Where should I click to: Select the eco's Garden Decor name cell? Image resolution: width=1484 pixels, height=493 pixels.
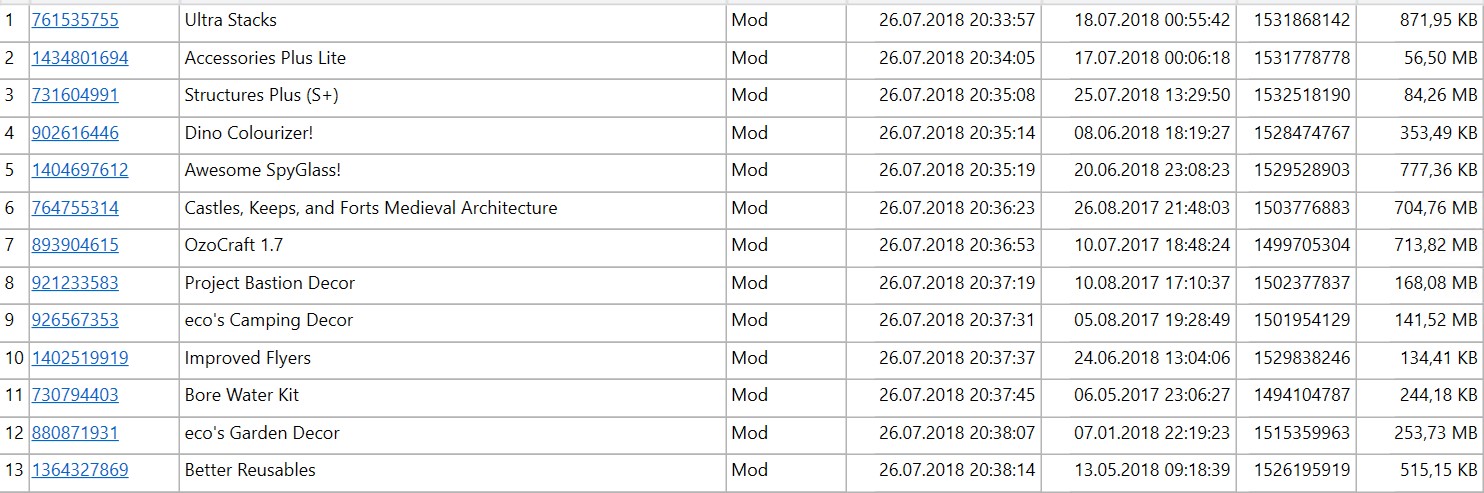tap(452, 433)
